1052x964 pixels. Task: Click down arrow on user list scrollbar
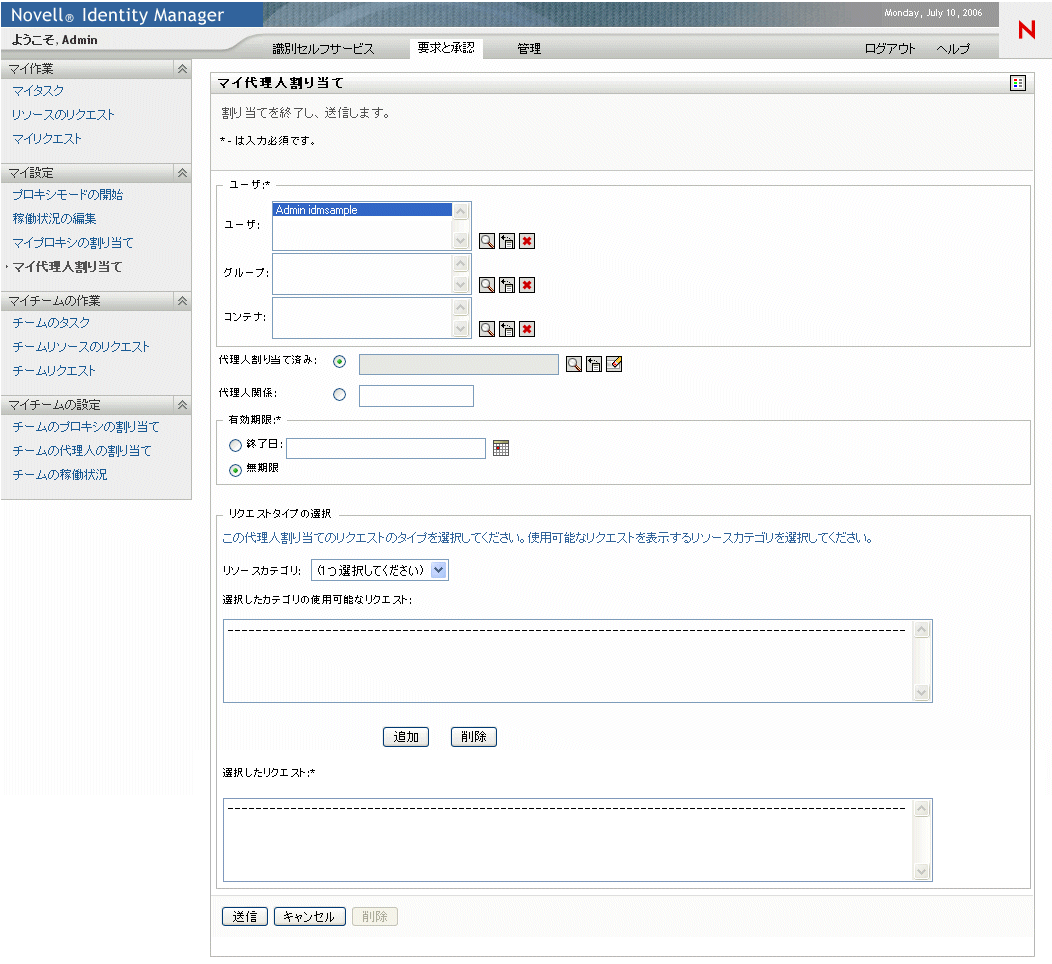460,240
